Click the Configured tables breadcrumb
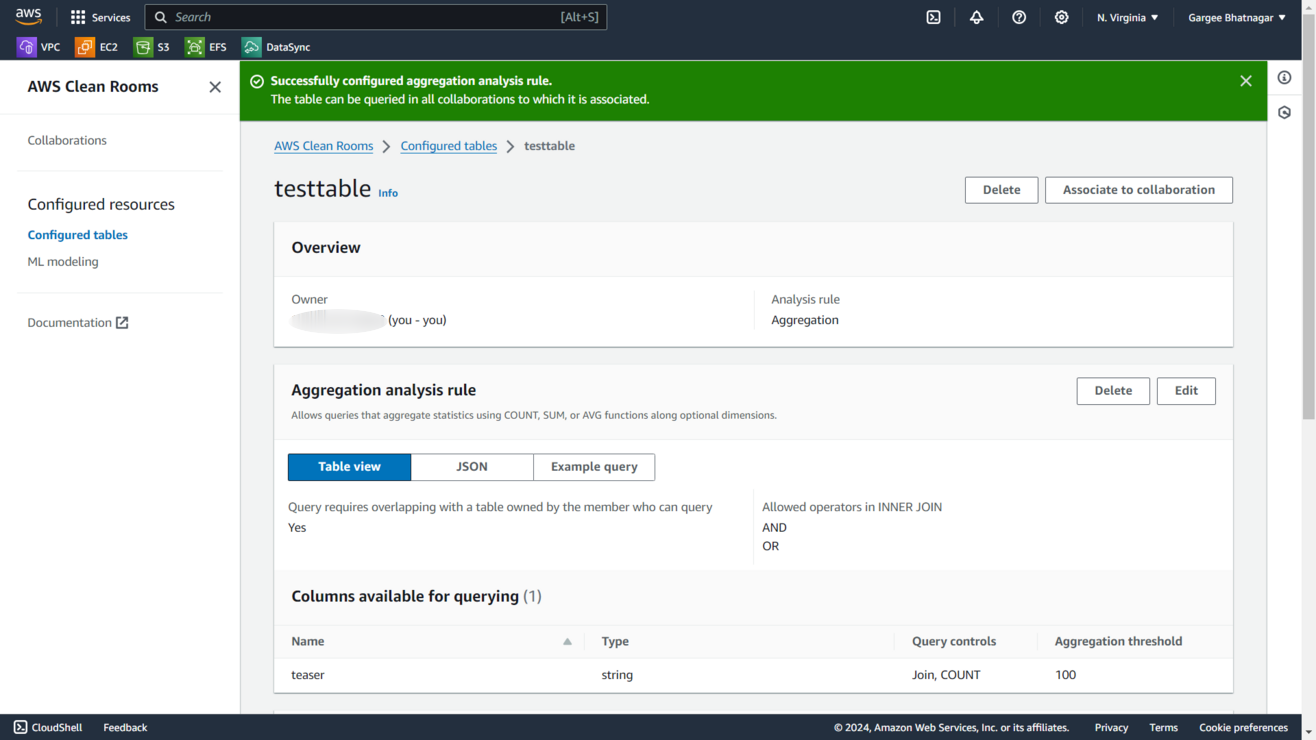The height and width of the screenshot is (740, 1316). (448, 146)
